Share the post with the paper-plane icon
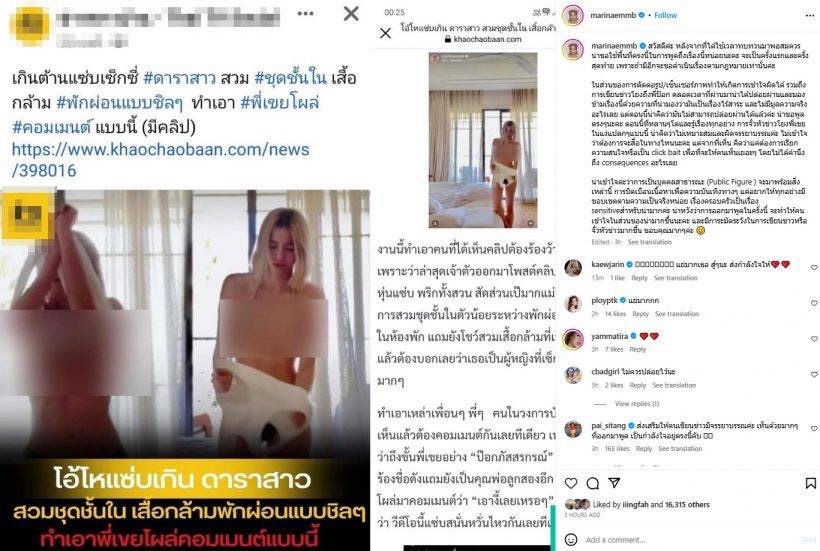The width and height of the screenshot is (820, 551). (614, 483)
